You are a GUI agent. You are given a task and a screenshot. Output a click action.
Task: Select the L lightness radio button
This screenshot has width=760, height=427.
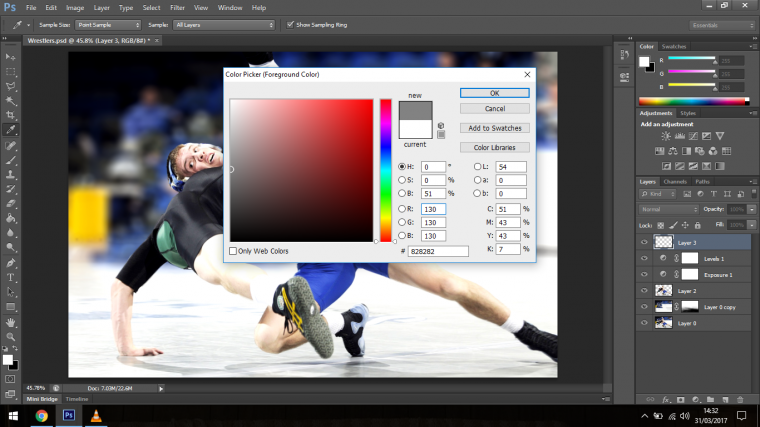click(477, 166)
